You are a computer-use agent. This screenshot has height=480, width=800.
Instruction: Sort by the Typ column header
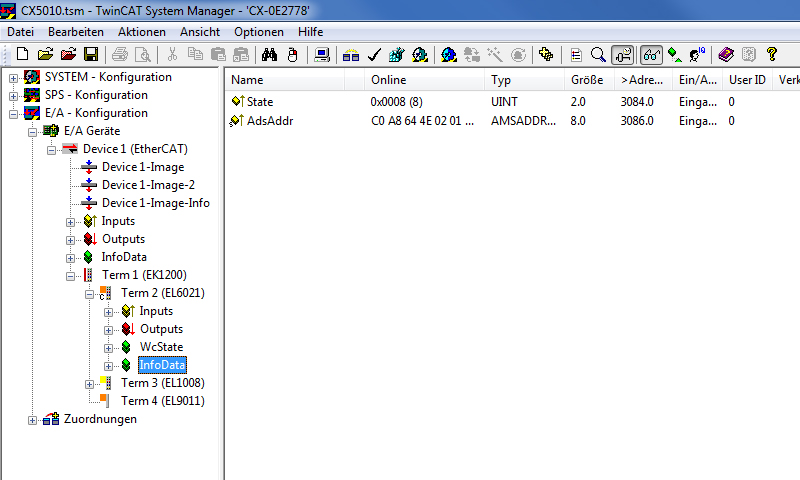click(x=524, y=80)
